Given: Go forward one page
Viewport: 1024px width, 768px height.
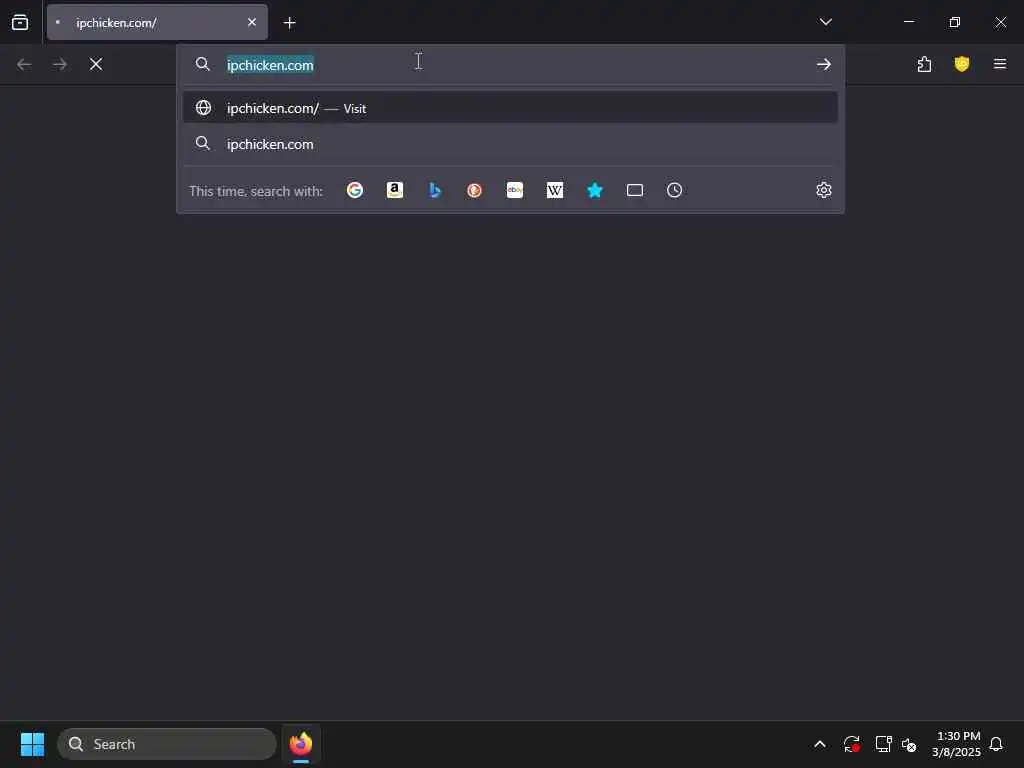Looking at the screenshot, I should [x=60, y=64].
